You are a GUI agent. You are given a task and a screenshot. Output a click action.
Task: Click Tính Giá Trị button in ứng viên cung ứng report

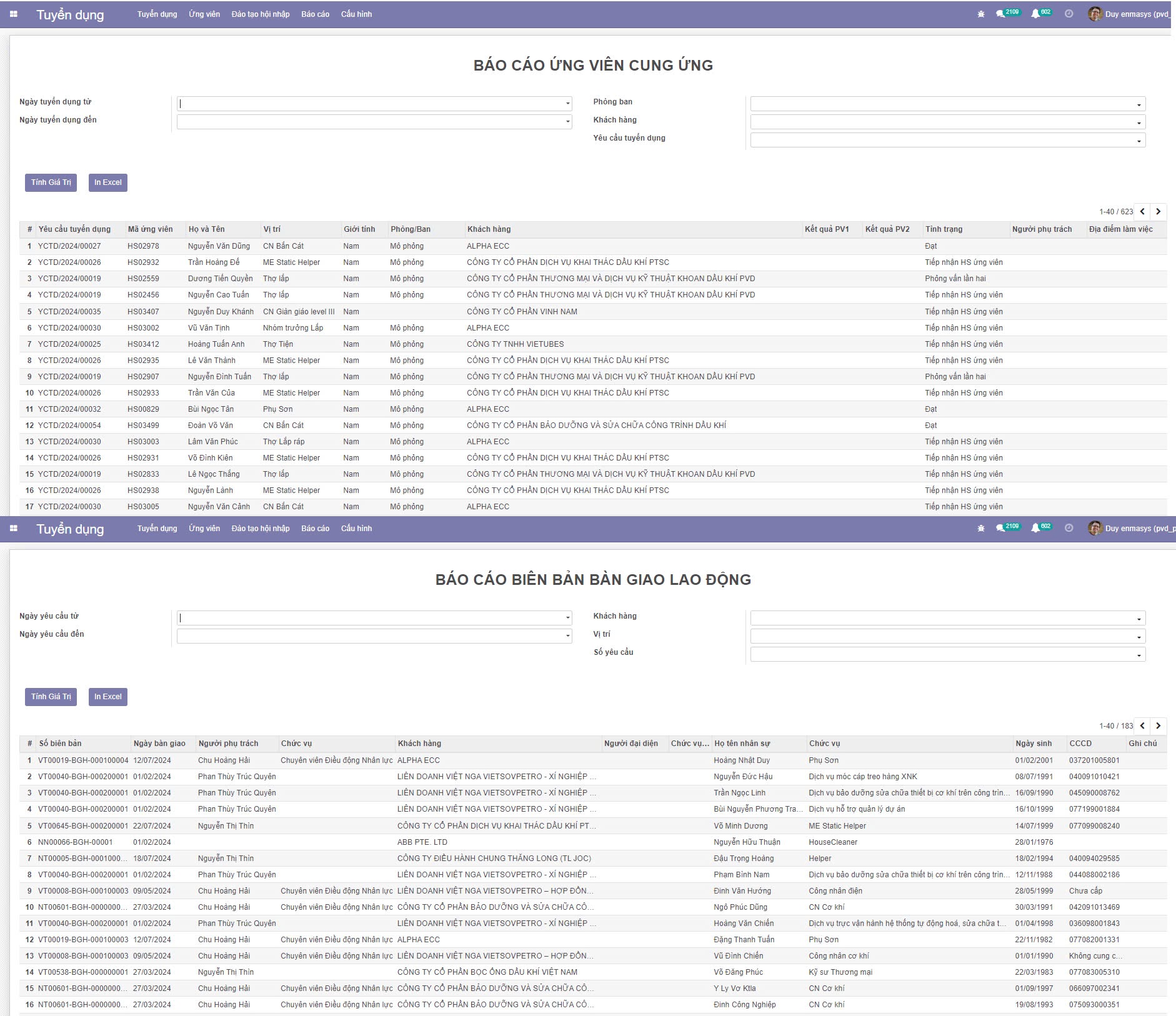point(51,182)
